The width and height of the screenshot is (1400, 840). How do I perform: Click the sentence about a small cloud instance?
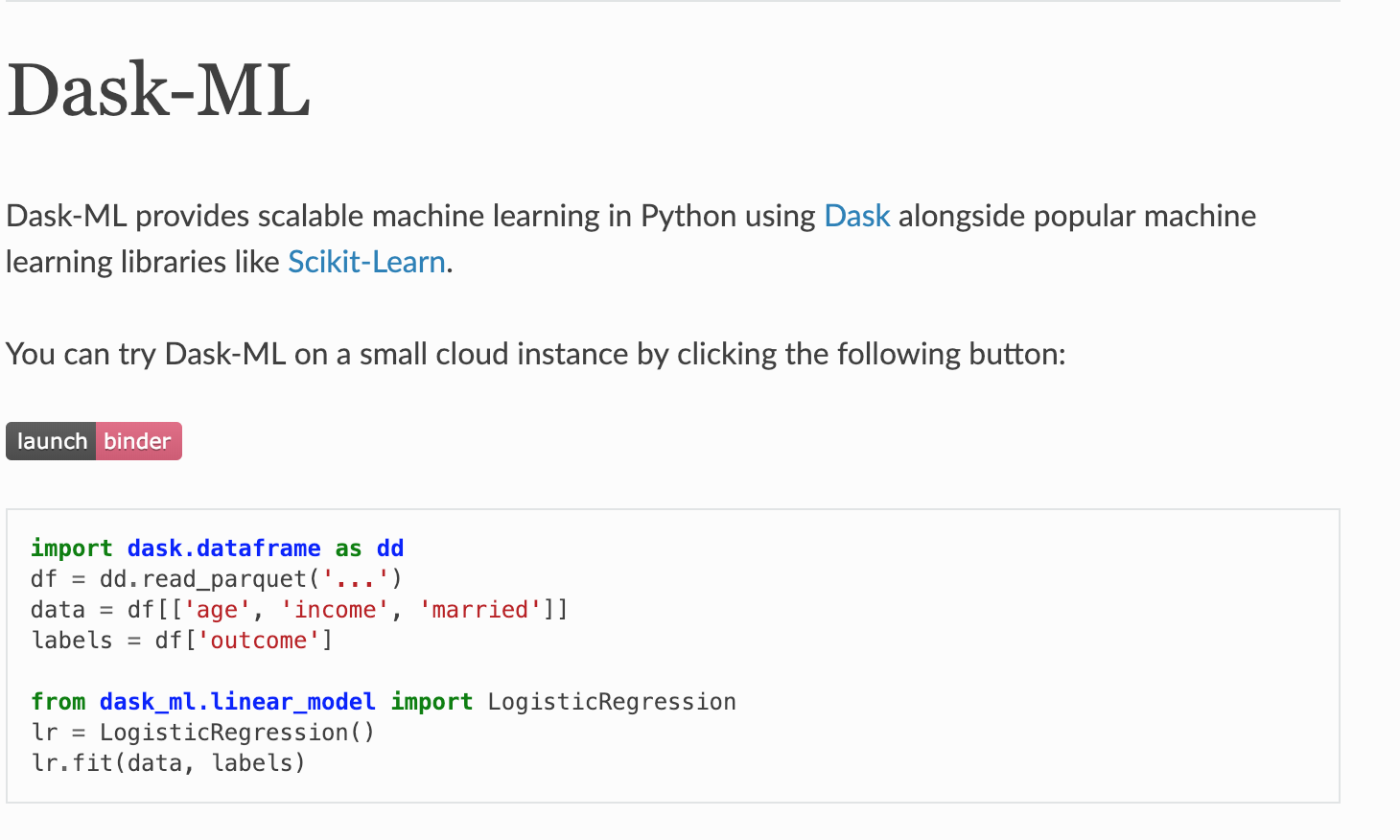point(535,355)
